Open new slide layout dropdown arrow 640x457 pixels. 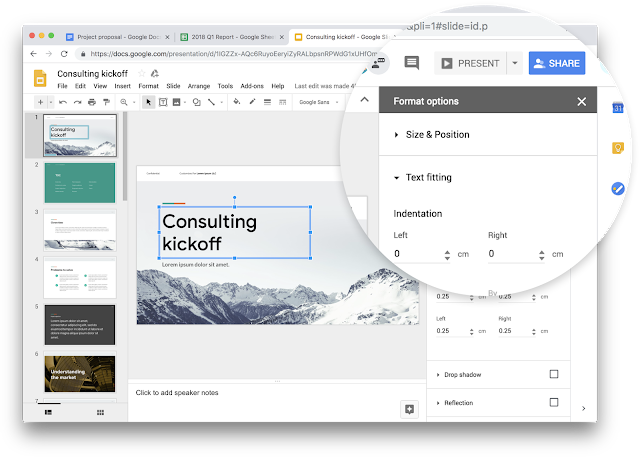point(51,102)
